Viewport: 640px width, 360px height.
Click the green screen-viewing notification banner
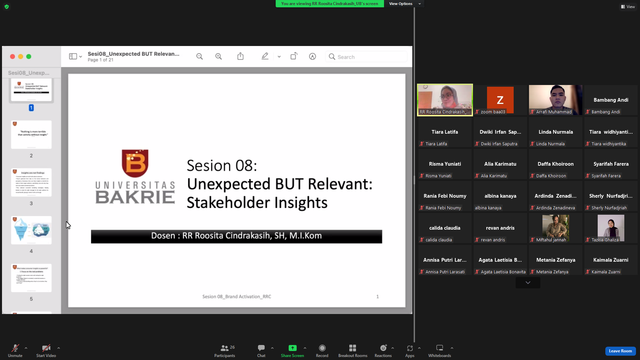coord(329,4)
